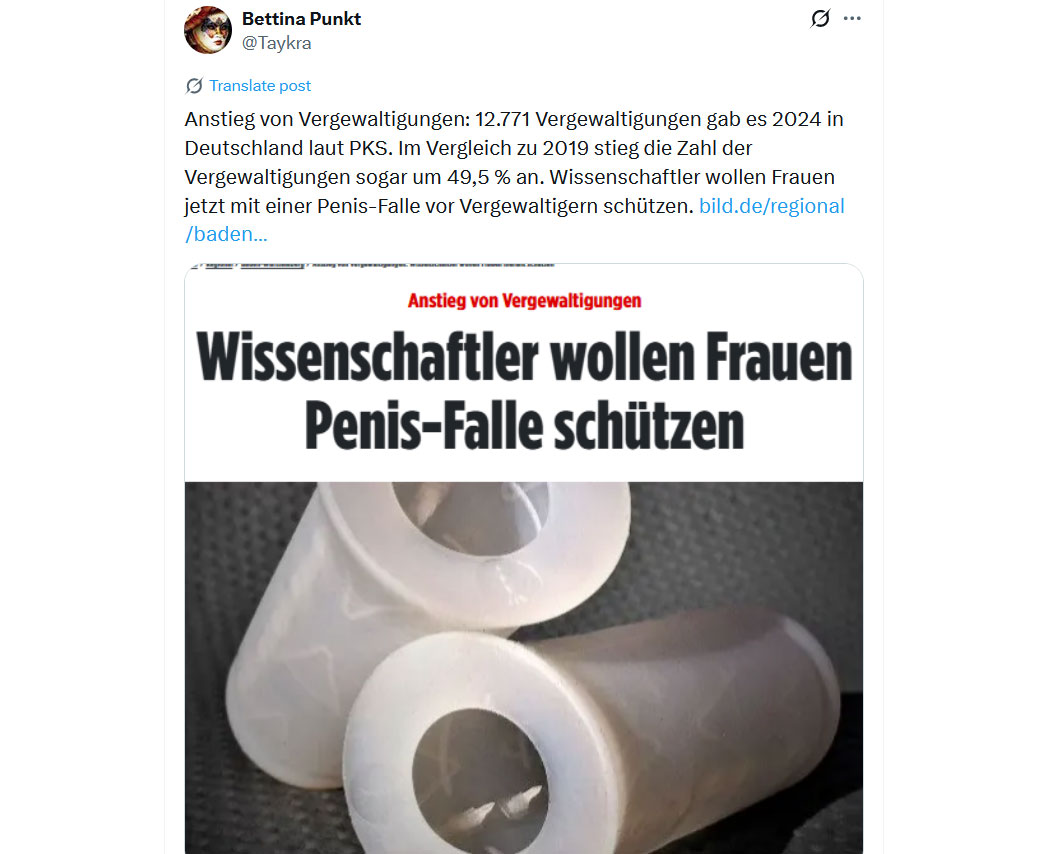
Task: Click the Translate post link
Action: click(x=260, y=86)
